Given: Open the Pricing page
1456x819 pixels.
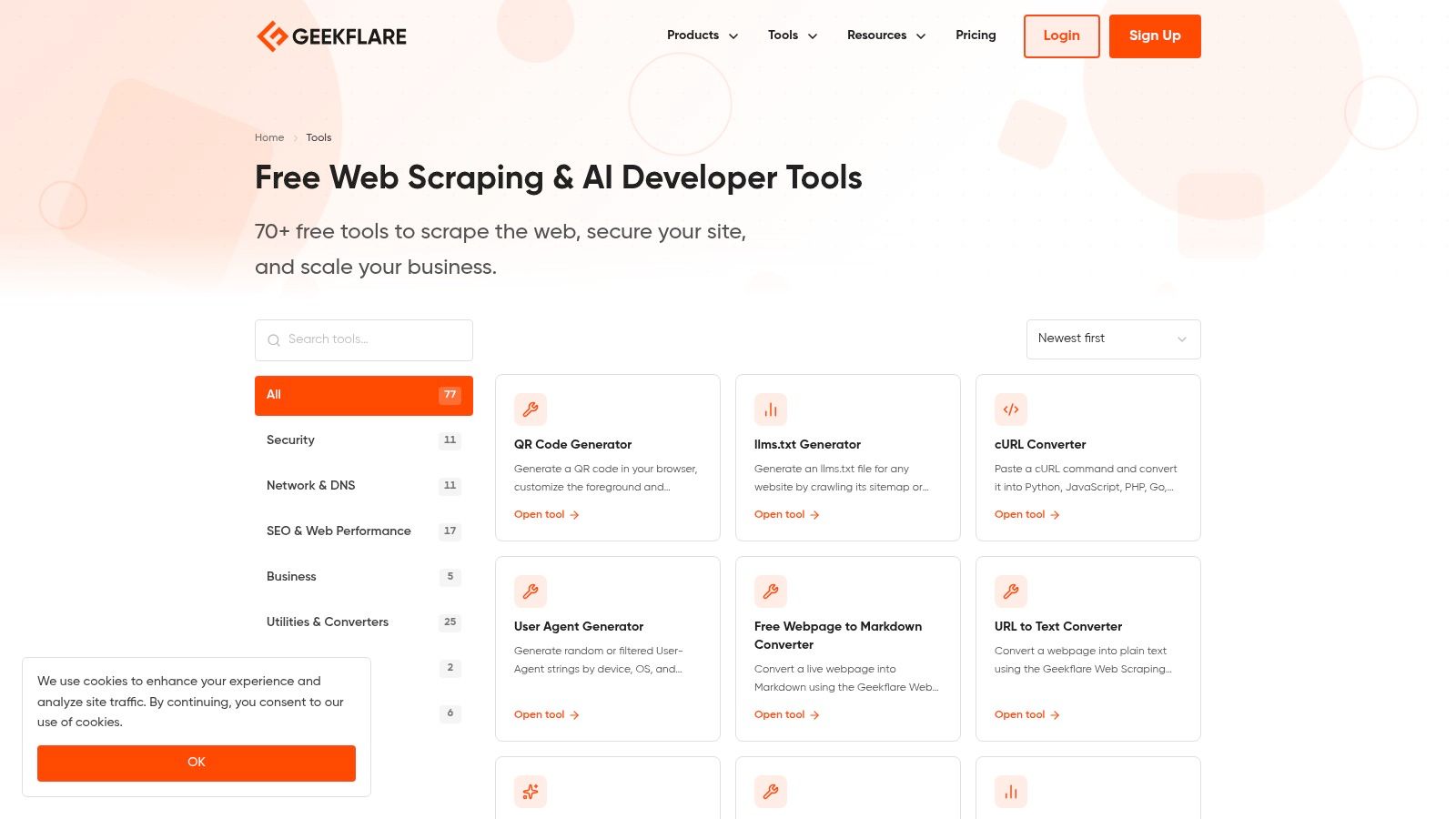Looking at the screenshot, I should pos(976,35).
